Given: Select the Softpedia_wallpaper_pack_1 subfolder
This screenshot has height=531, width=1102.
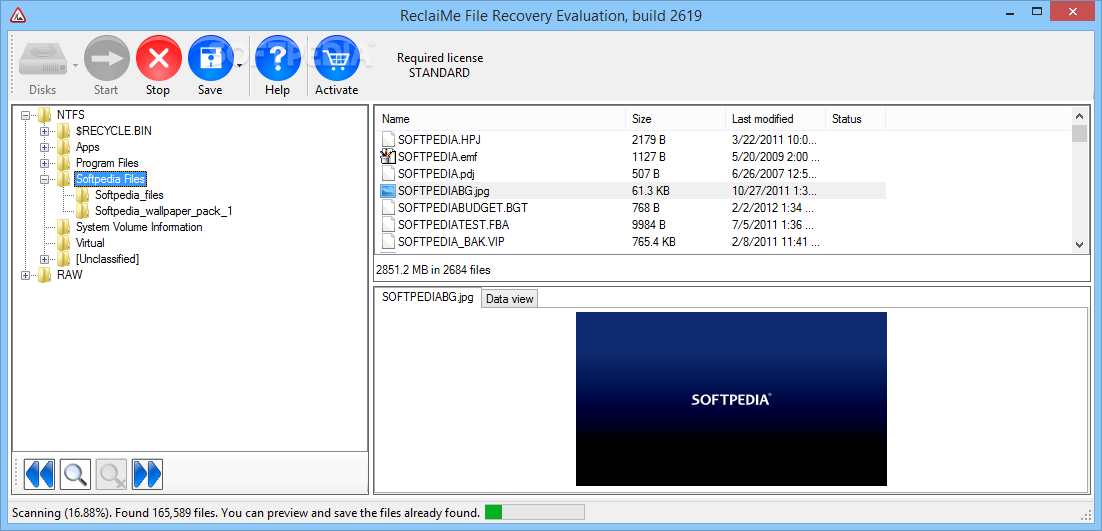Looking at the screenshot, I should click(x=163, y=211).
